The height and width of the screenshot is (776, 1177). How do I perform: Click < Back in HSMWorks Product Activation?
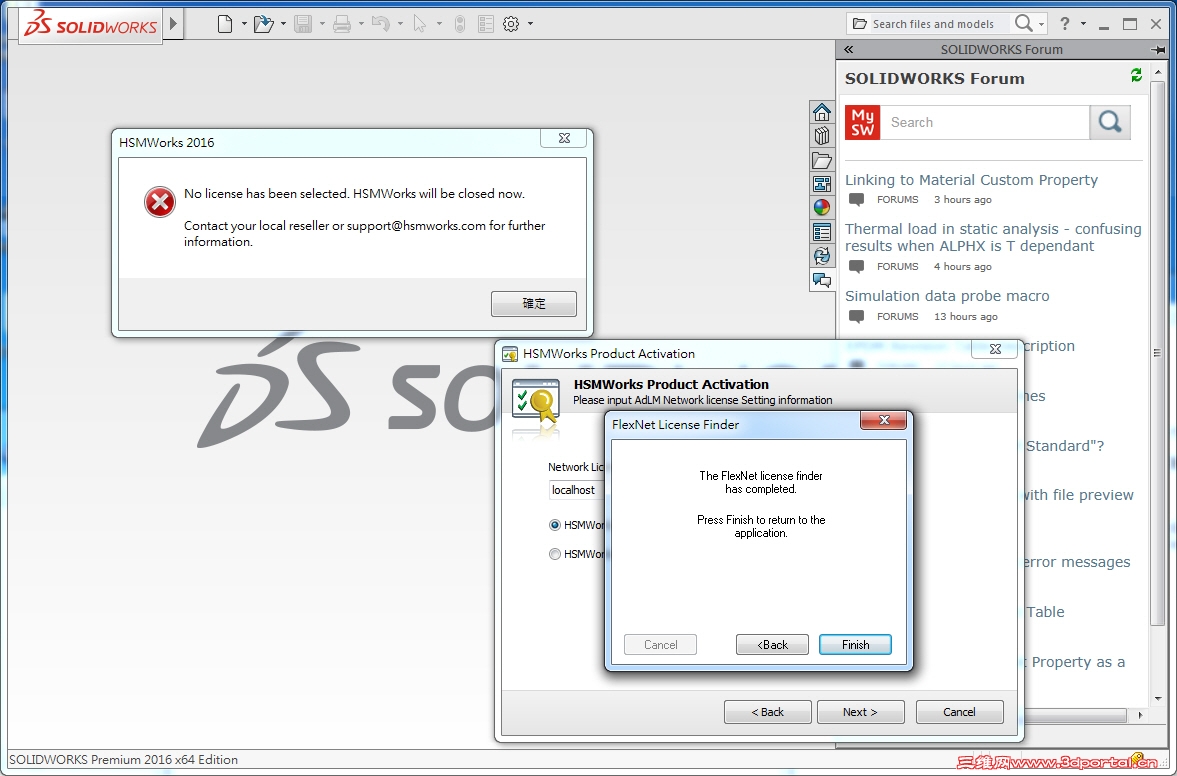click(x=767, y=712)
